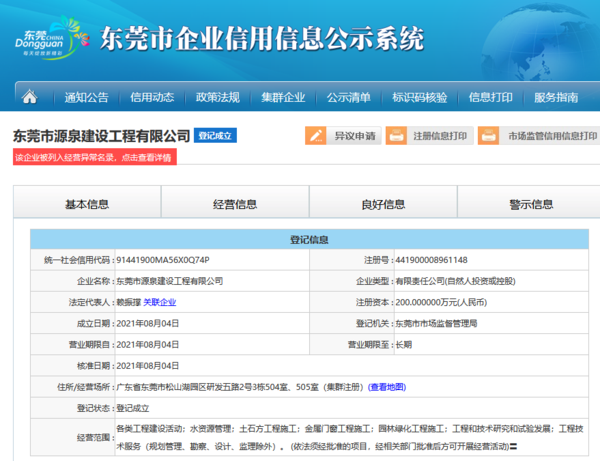Click the 成立日期 value 2021年08月04日

[148, 324]
